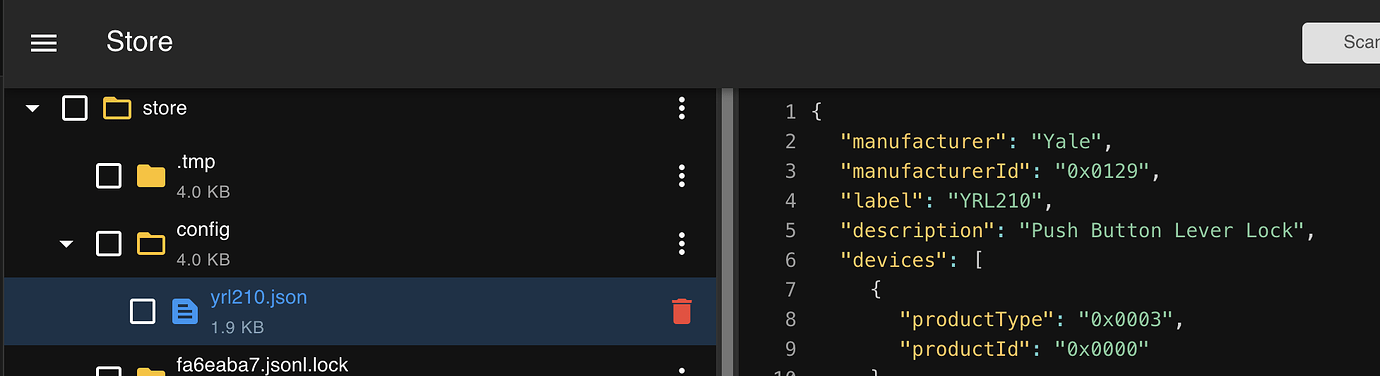This screenshot has width=1380, height=376.
Task: Click the partially visible Scan button
Action: 1341,43
